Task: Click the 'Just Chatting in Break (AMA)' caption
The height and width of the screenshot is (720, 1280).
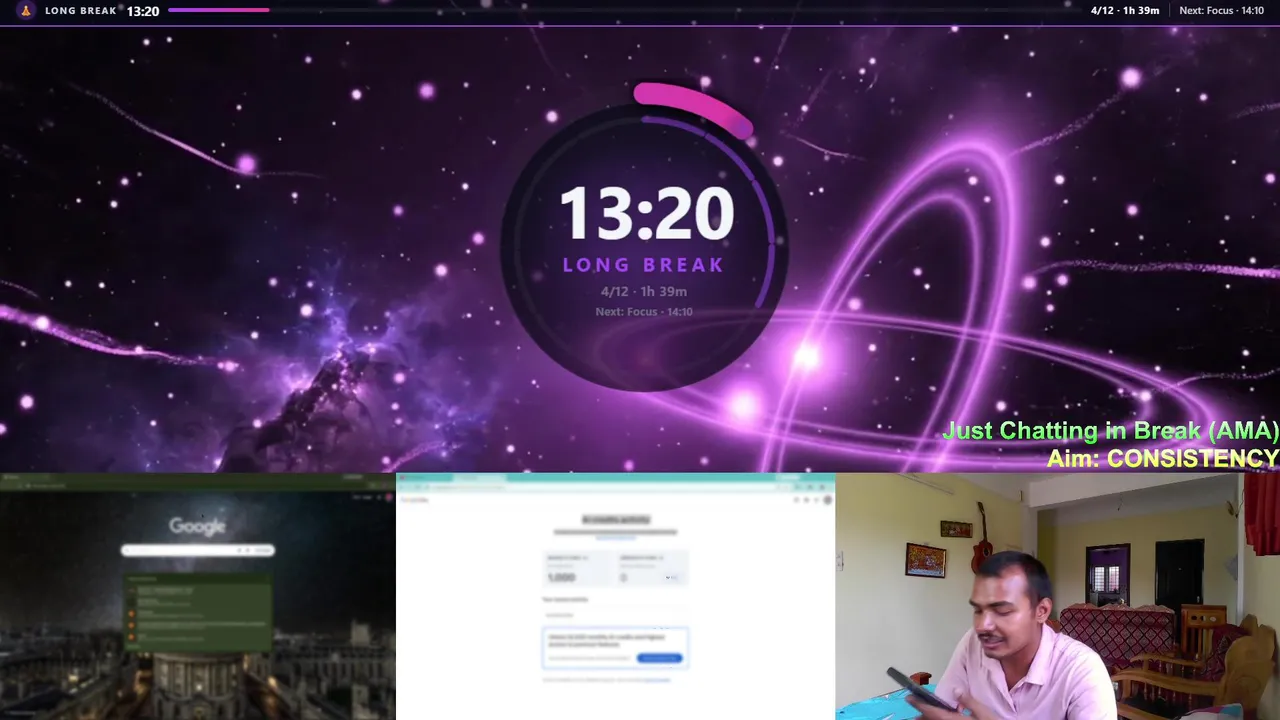Action: click(x=1111, y=431)
